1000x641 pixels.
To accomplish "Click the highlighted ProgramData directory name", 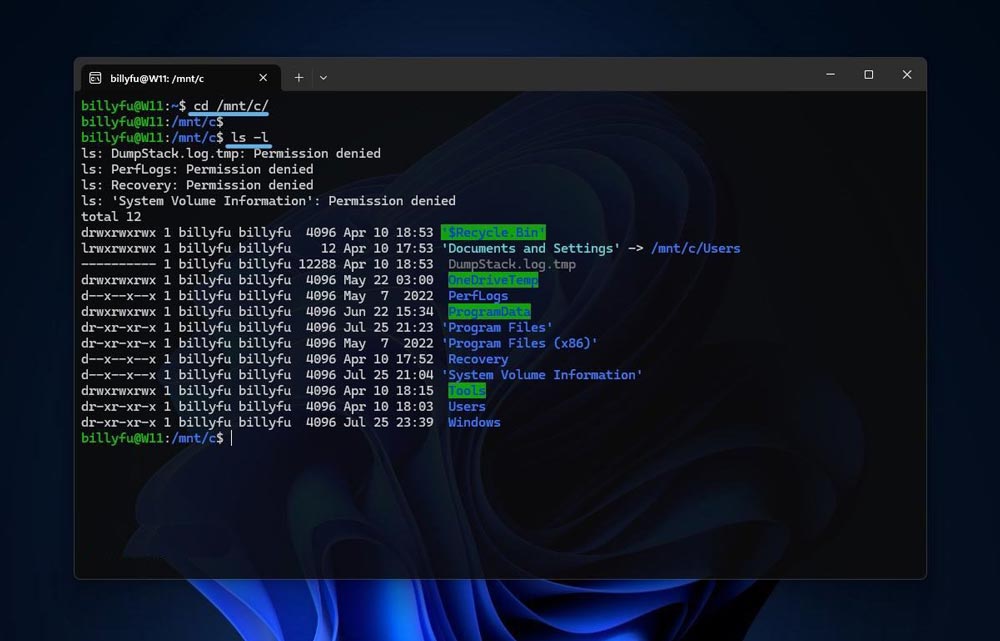I will tap(489, 312).
